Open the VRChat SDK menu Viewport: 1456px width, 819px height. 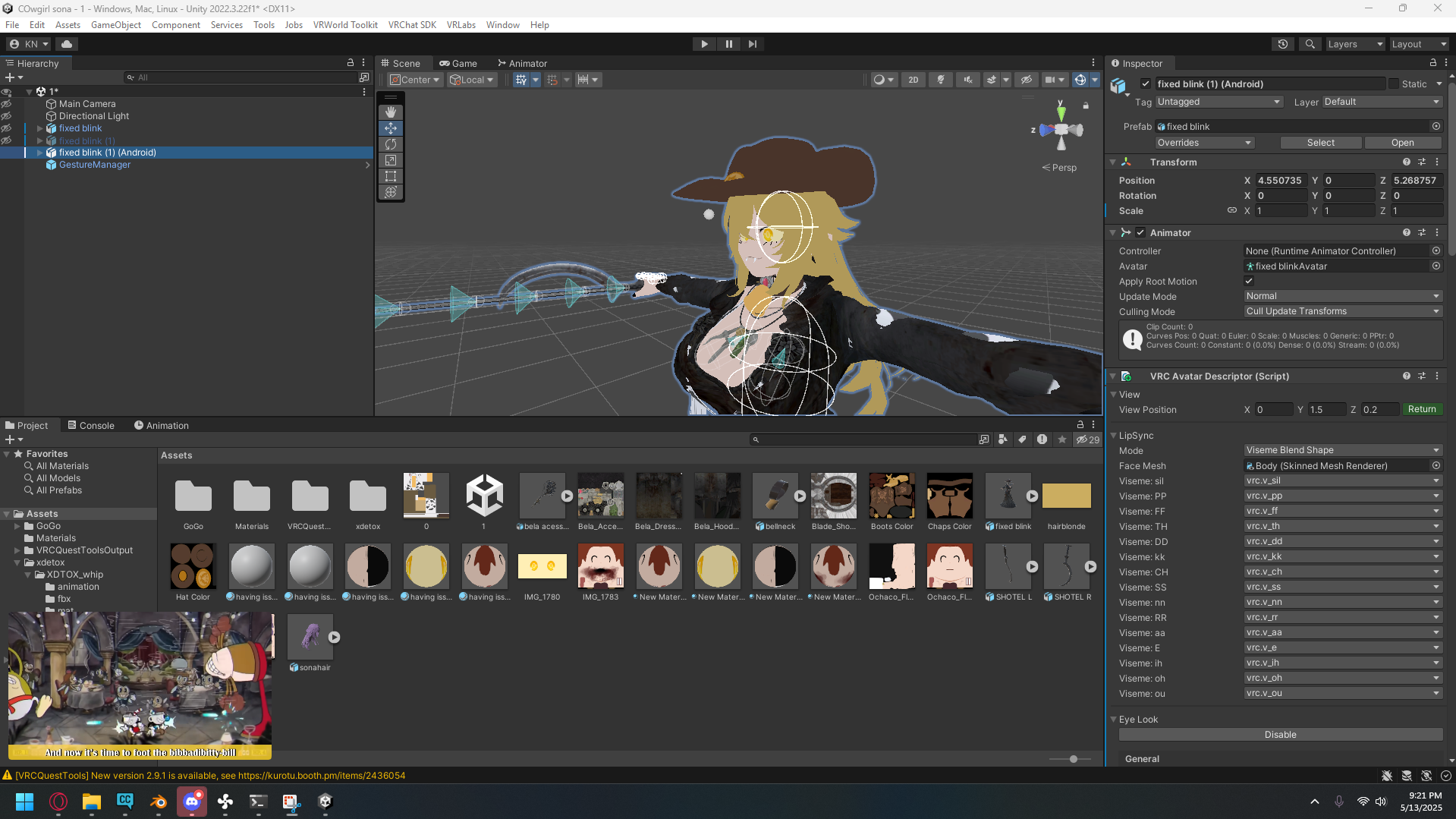coord(412,25)
